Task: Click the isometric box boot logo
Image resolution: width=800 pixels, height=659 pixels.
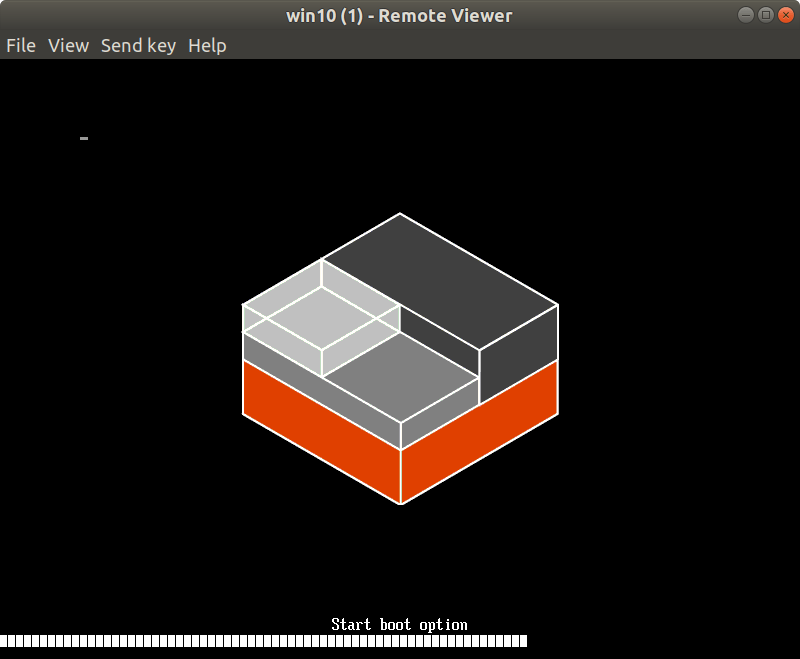Action: point(400,359)
